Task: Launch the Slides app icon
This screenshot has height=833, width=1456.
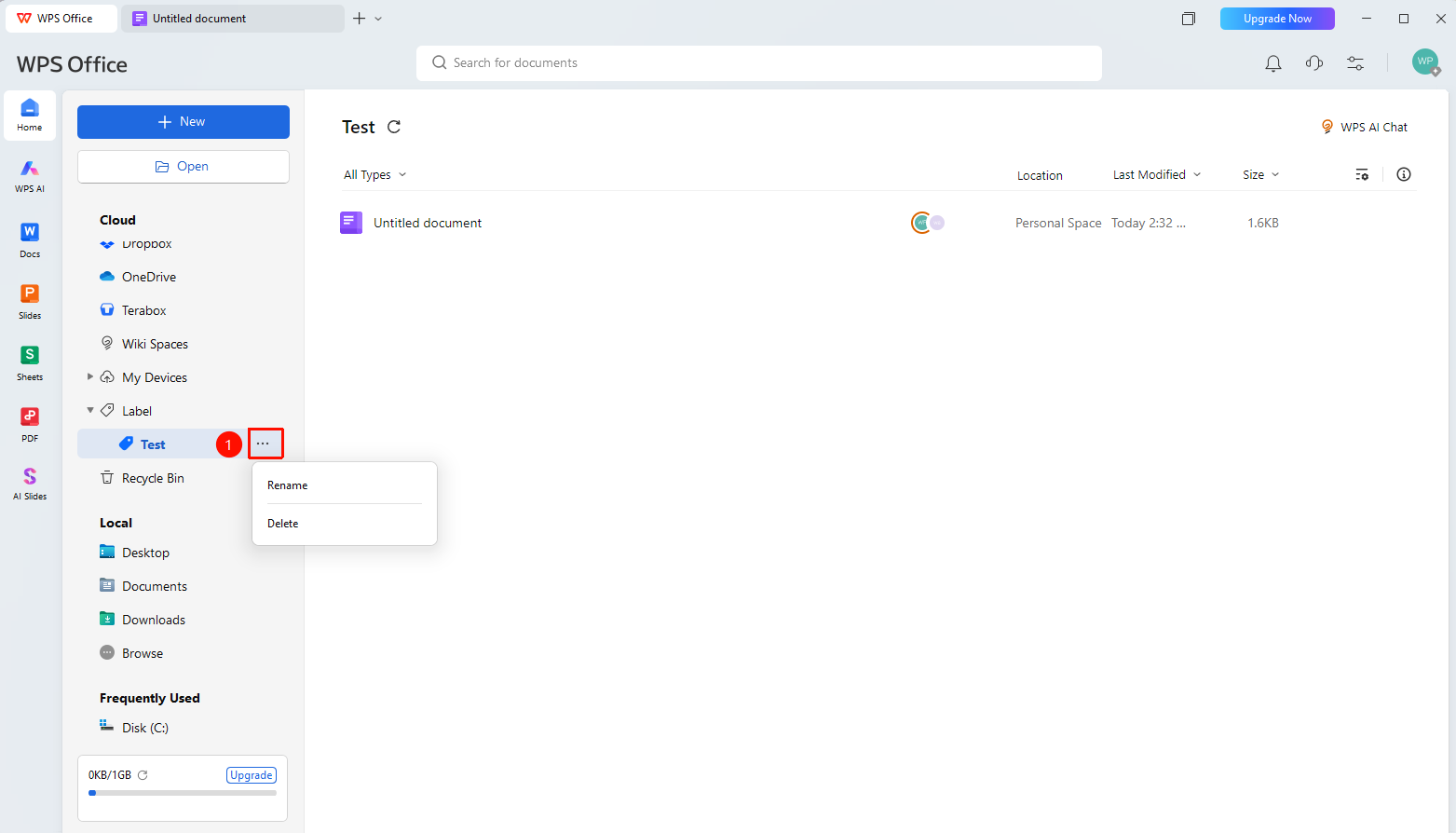Action: pyautogui.click(x=30, y=301)
